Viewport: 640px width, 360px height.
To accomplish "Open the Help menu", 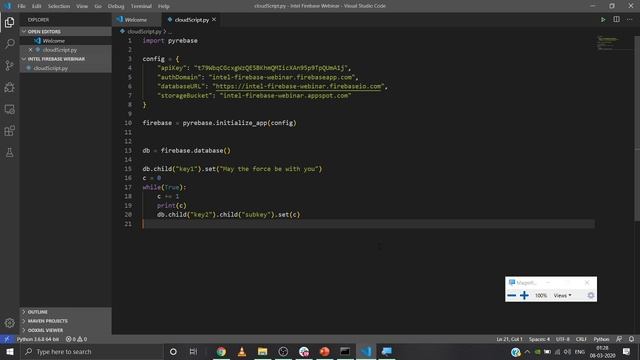I will [164, 6].
